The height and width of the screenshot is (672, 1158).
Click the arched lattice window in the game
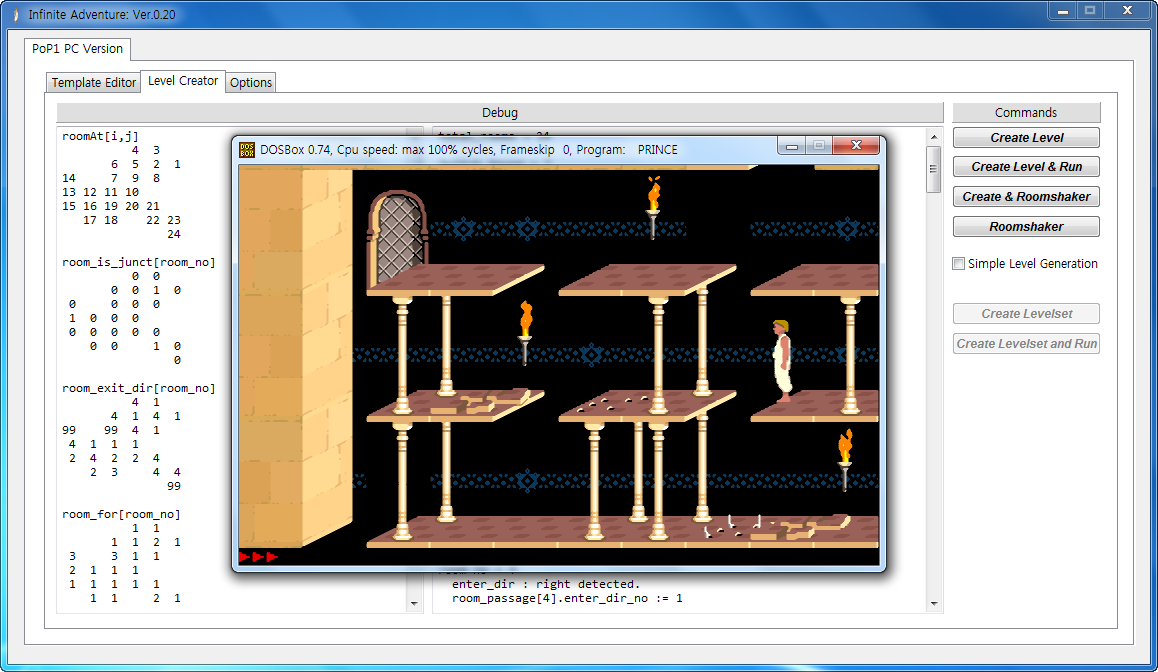coord(399,239)
